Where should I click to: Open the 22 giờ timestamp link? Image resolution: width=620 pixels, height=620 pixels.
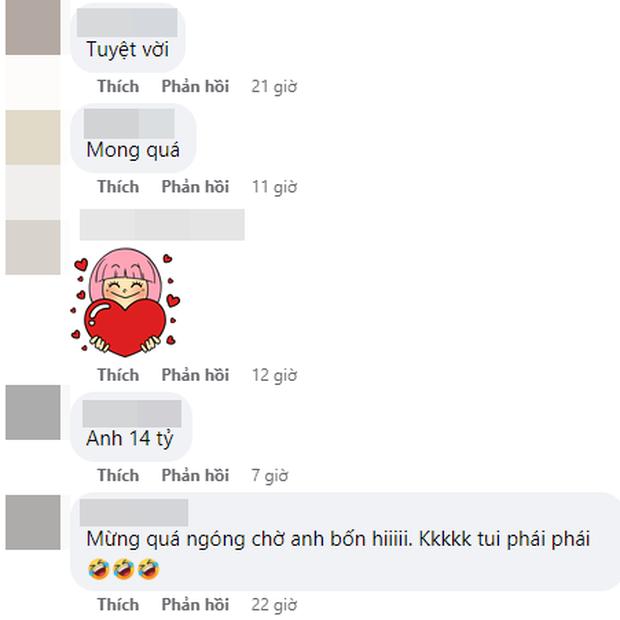click(274, 605)
